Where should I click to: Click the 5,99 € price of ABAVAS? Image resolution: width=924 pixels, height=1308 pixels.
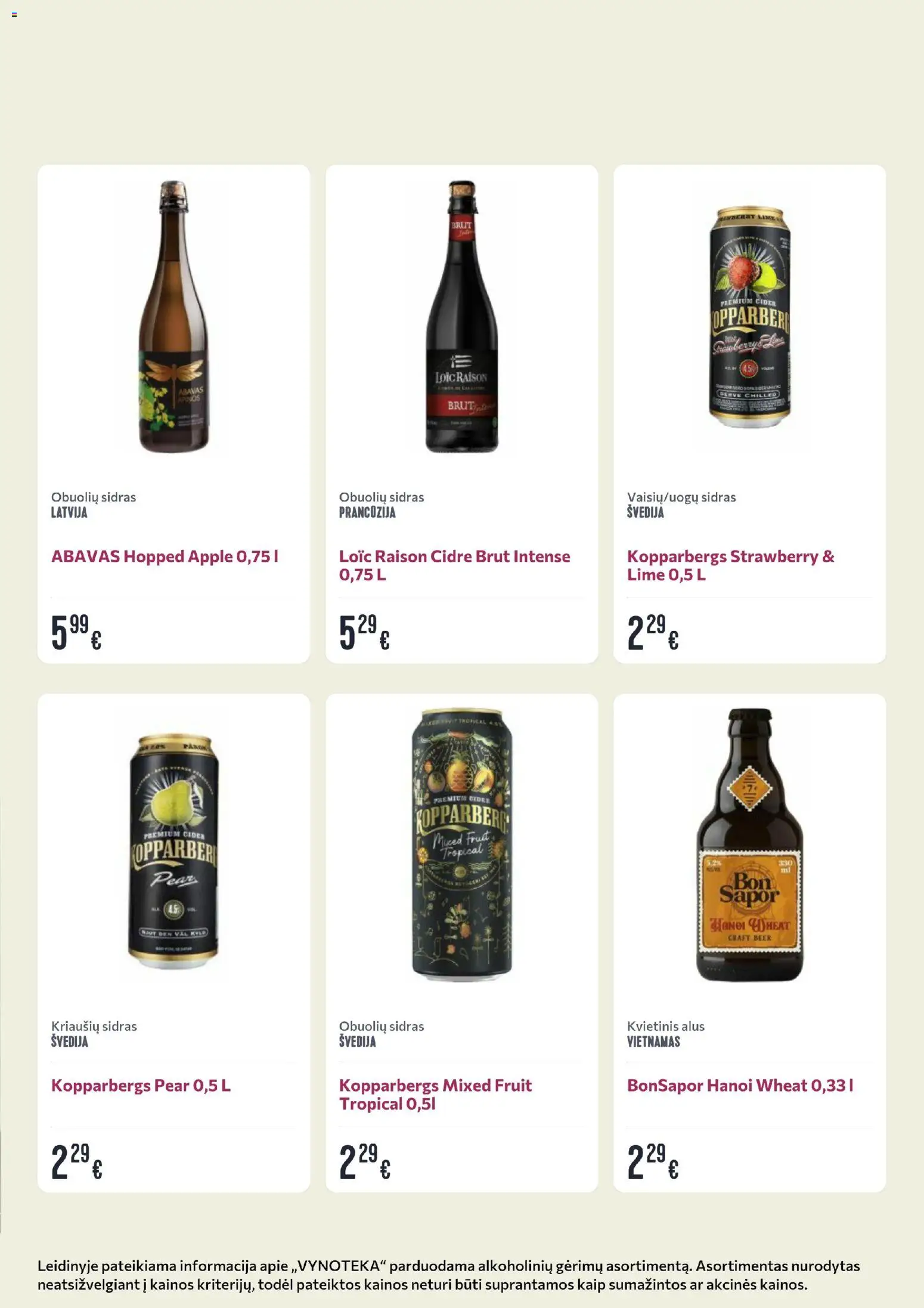tap(76, 633)
